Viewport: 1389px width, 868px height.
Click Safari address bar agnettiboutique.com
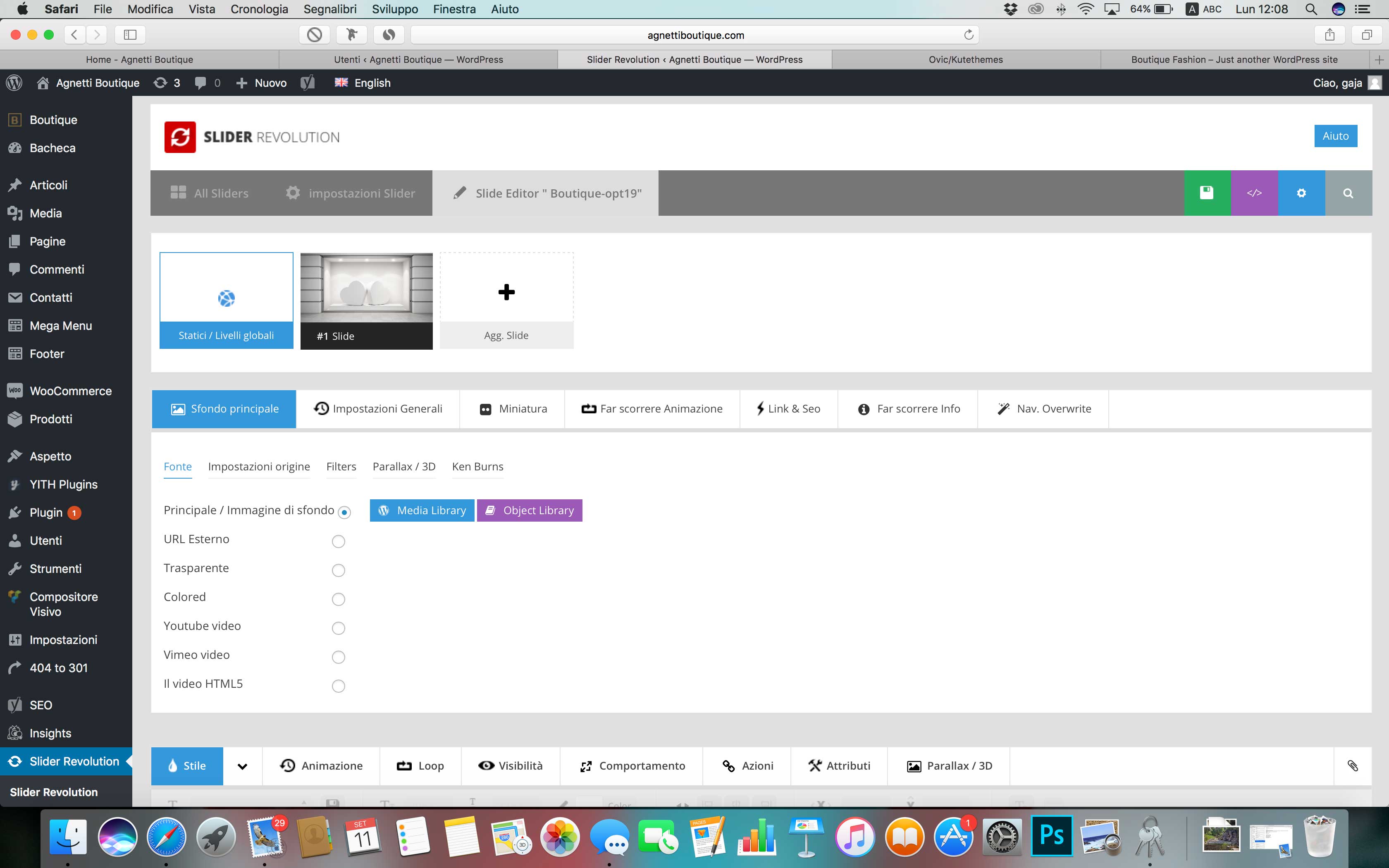coord(695,35)
